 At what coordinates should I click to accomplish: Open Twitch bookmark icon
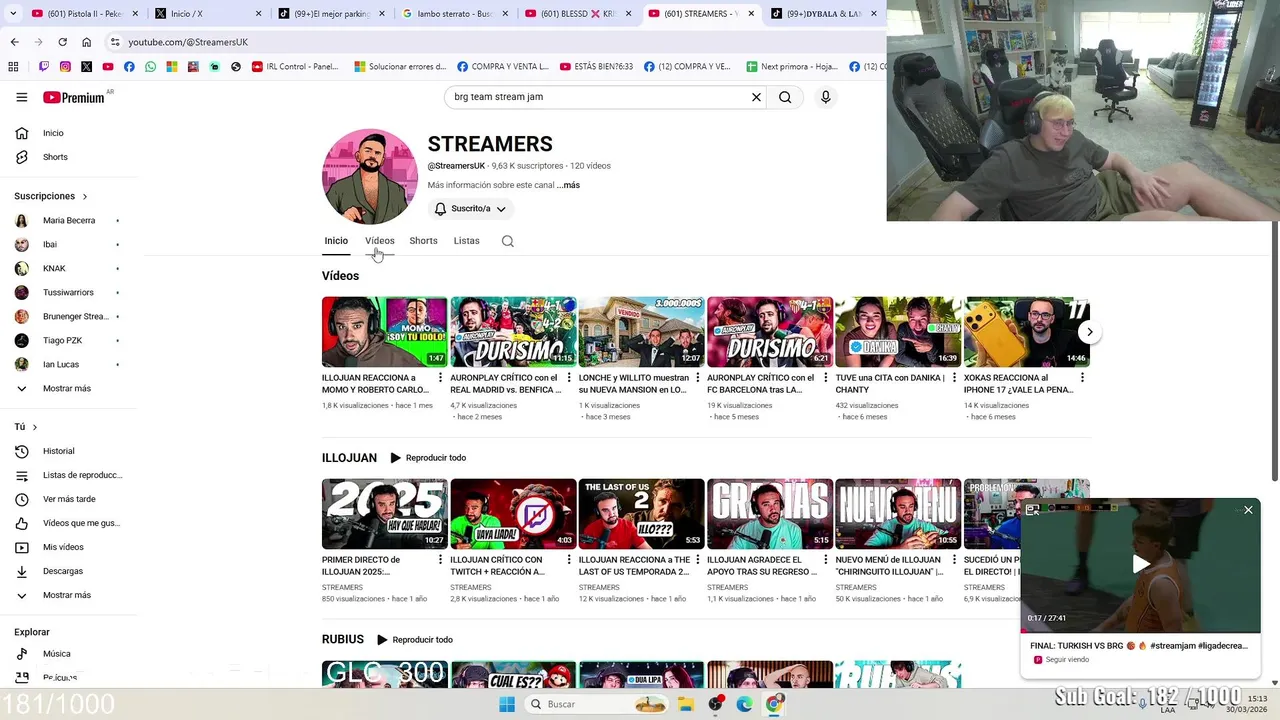point(43,67)
